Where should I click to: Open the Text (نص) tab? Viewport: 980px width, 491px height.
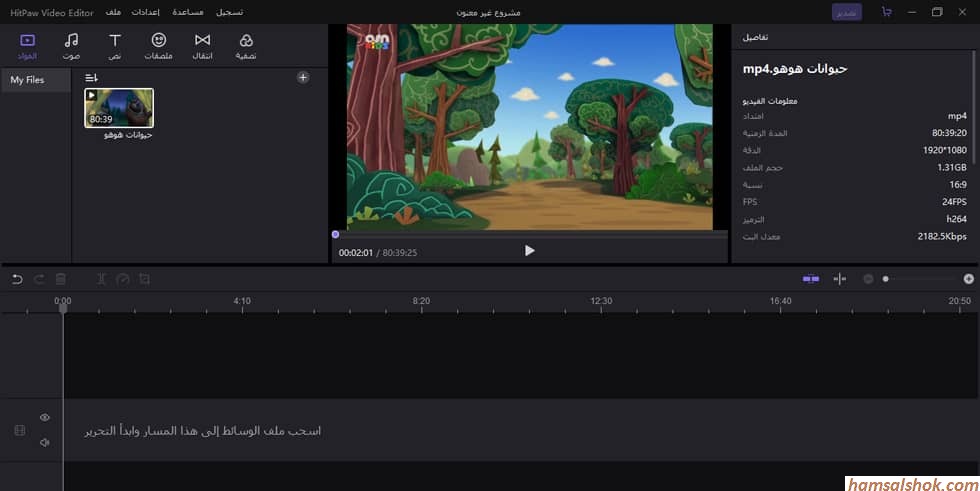tap(115, 46)
